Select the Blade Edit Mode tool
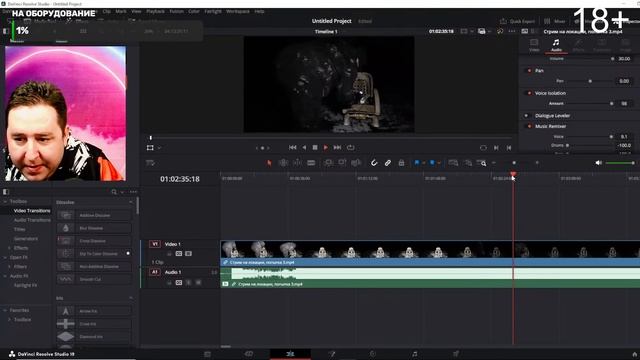 311,163
